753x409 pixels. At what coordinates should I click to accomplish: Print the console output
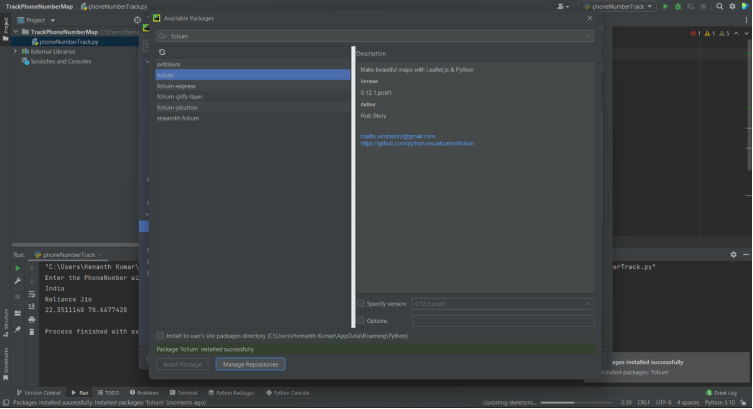coord(32,320)
